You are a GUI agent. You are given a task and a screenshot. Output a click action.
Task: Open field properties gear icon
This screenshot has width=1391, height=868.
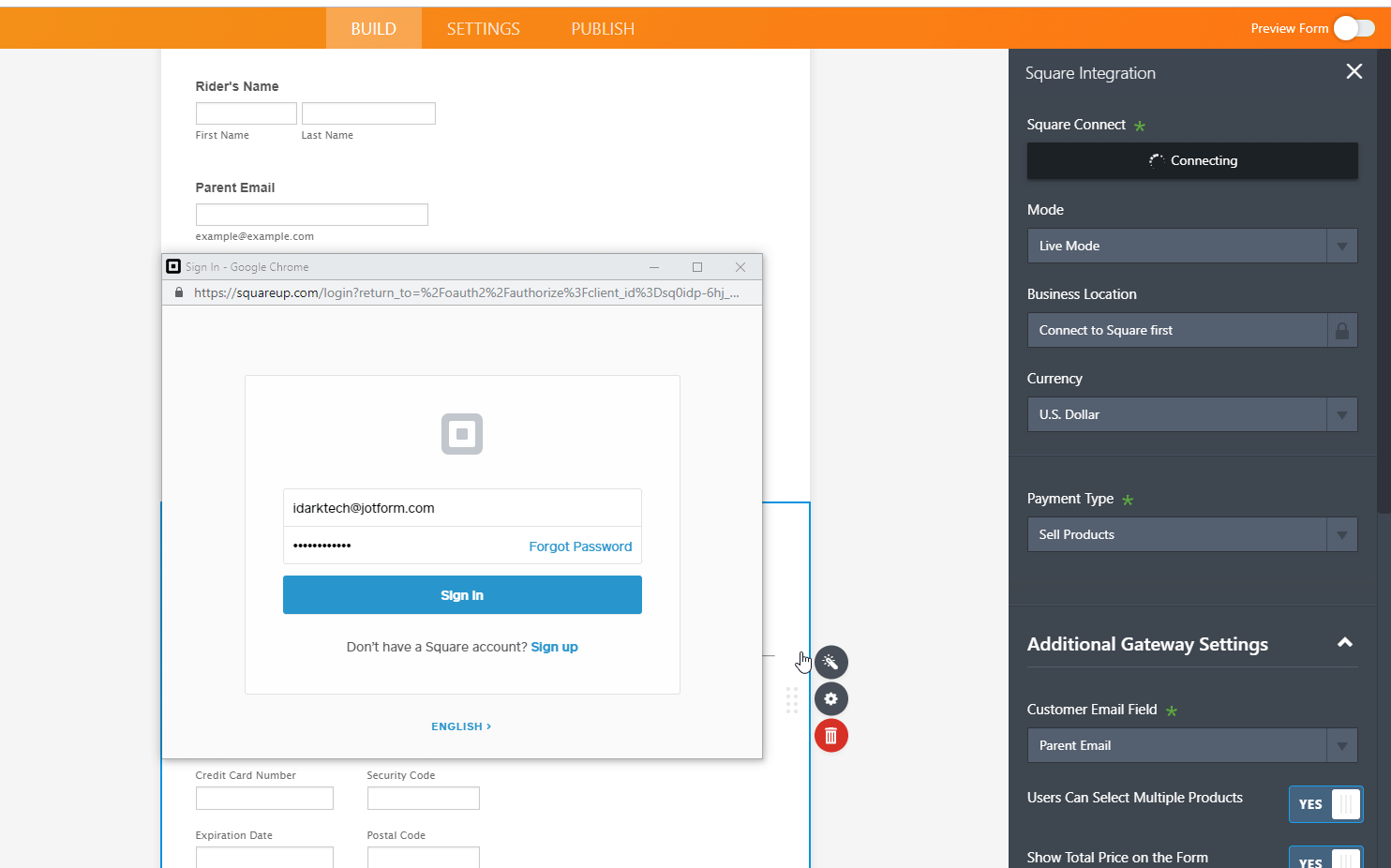tap(830, 699)
